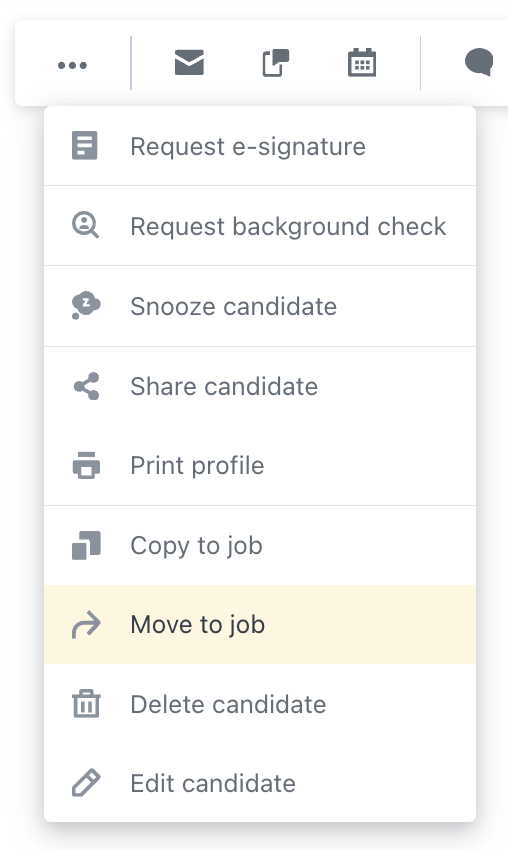Viewport: 508px width, 850px height.
Task: Open the calendar scheduling icon
Action: [362, 63]
